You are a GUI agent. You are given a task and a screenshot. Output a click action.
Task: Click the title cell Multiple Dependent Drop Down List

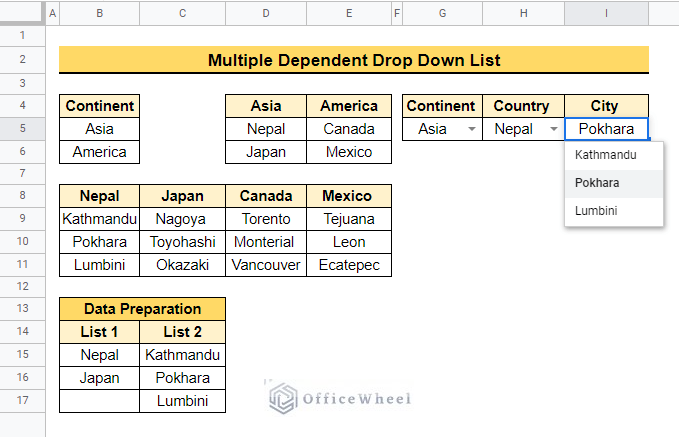[x=353, y=60]
